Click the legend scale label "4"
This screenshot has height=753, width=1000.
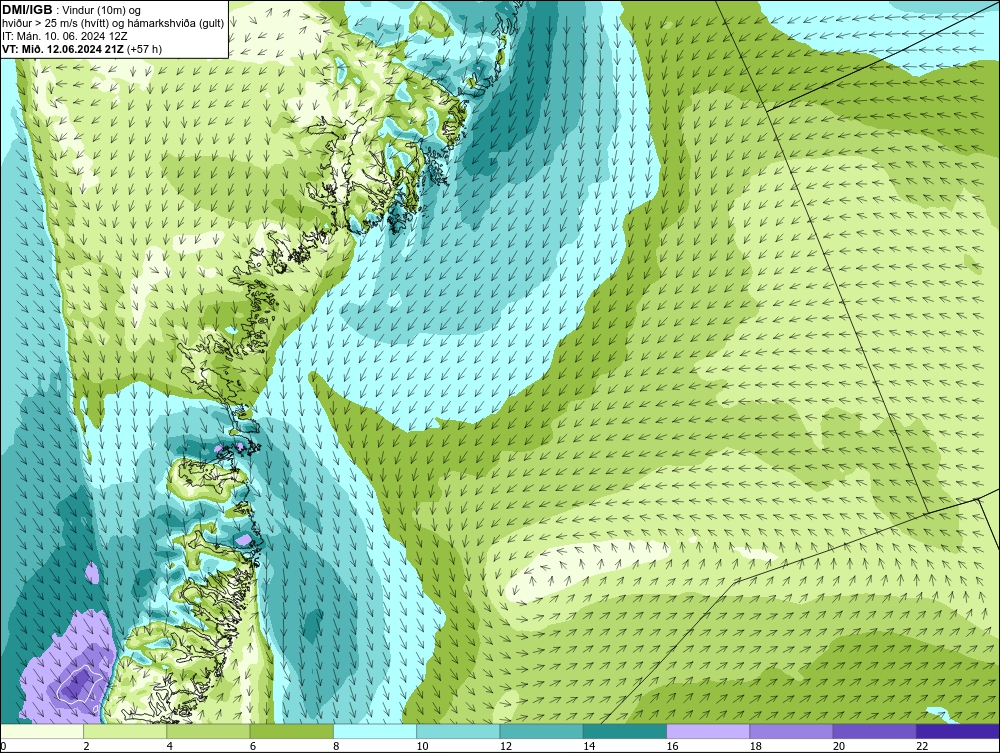pos(170,746)
